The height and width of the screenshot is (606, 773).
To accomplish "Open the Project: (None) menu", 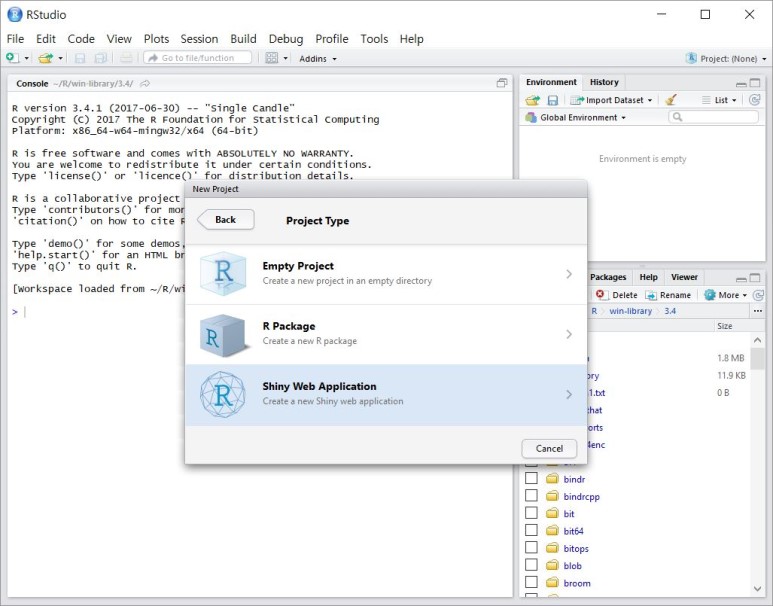I will pos(726,59).
